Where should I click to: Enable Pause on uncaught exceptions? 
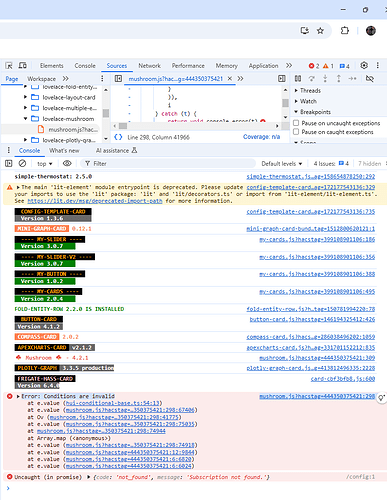[x=296, y=123]
